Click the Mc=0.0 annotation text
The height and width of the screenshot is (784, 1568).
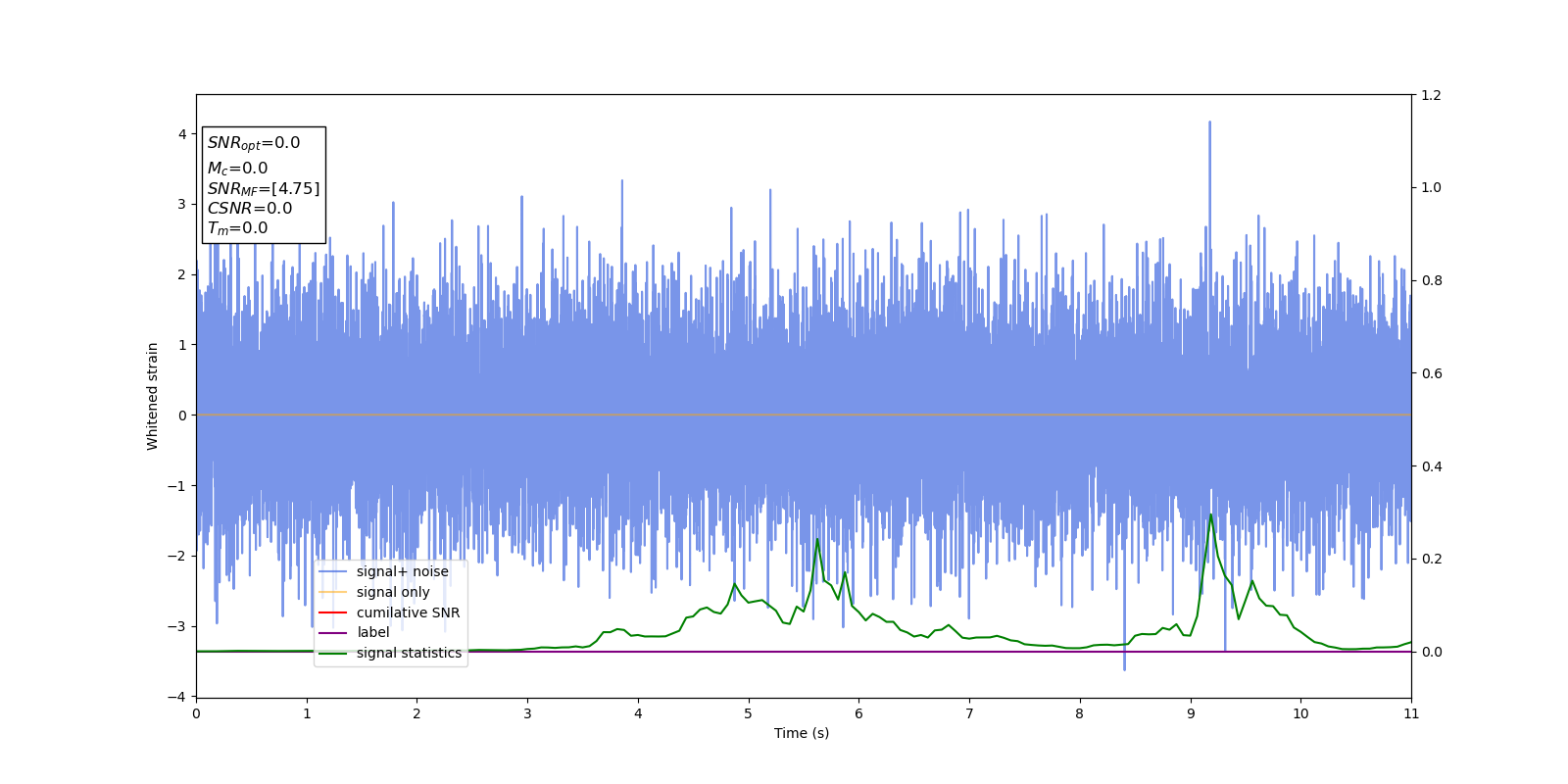coord(237,169)
